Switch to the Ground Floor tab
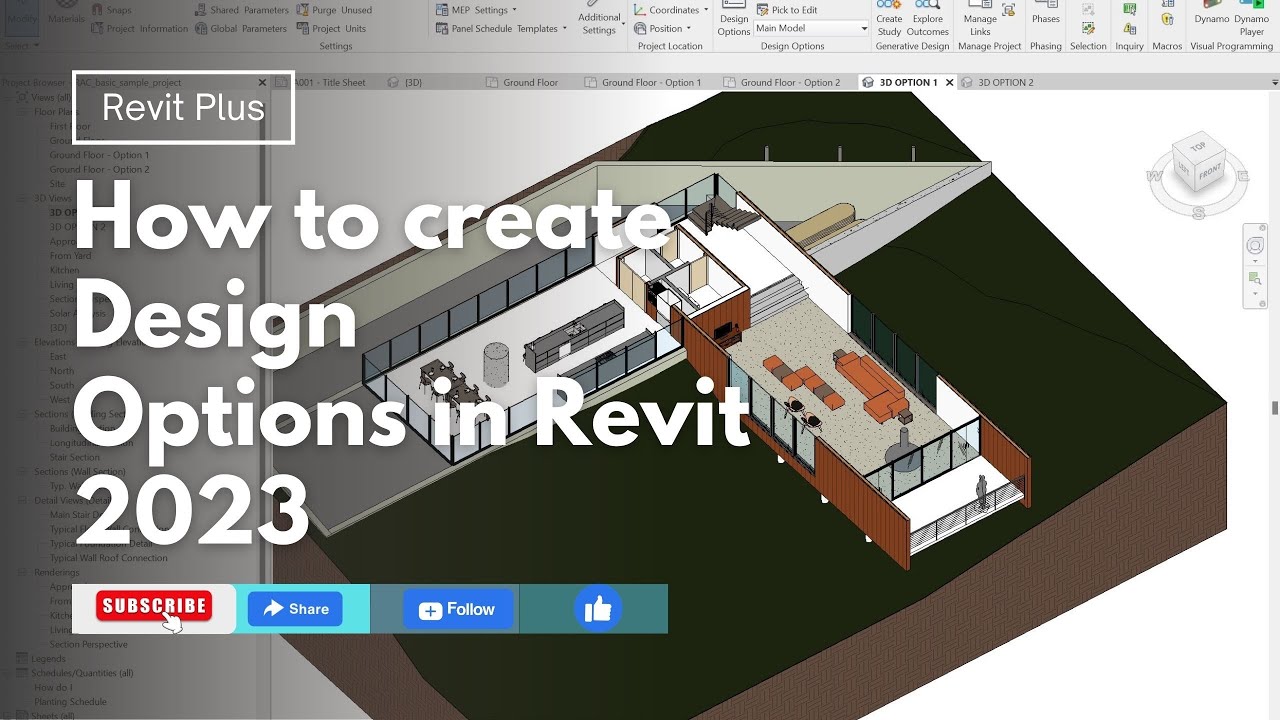Viewport: 1280px width, 720px height. [x=523, y=82]
